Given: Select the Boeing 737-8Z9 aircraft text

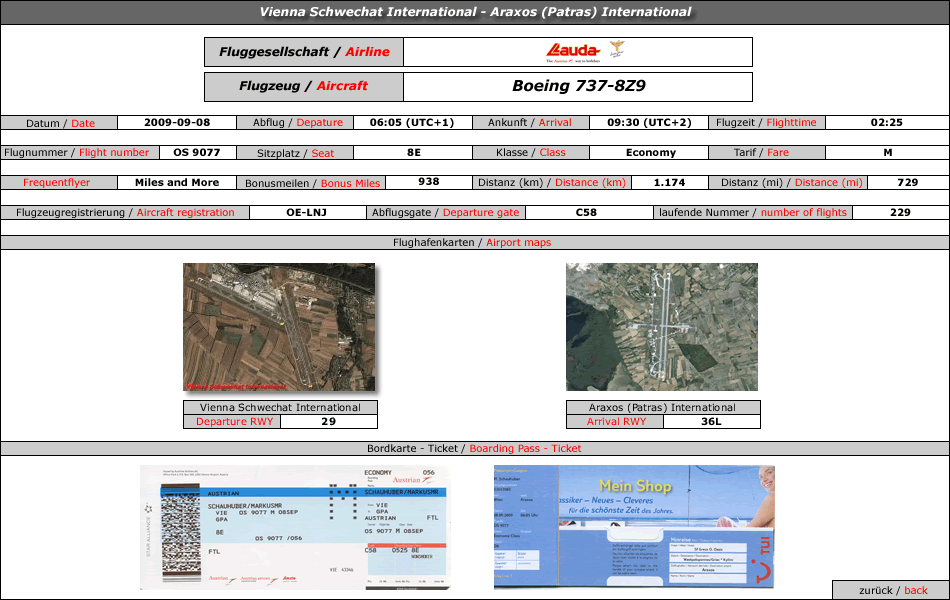Looking at the screenshot, I should pyautogui.click(x=579, y=86).
